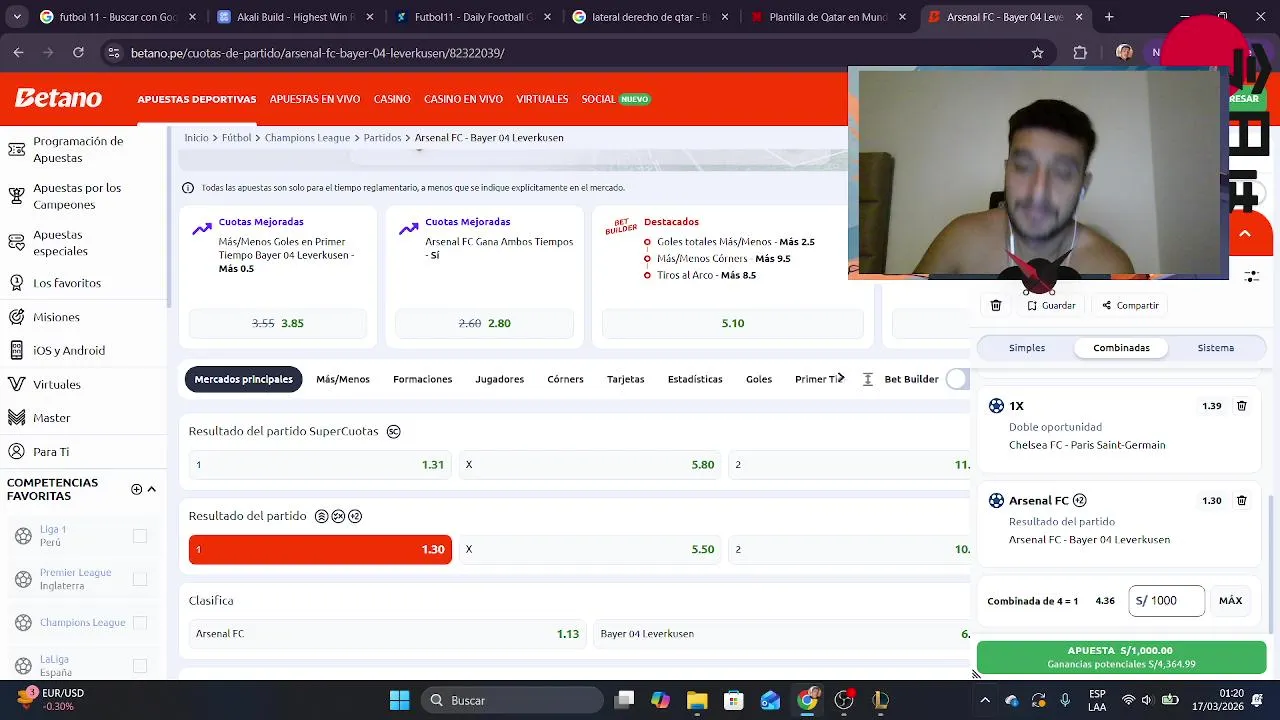Switch to the Córners tab
This screenshot has height=720, width=1280.
565,379
